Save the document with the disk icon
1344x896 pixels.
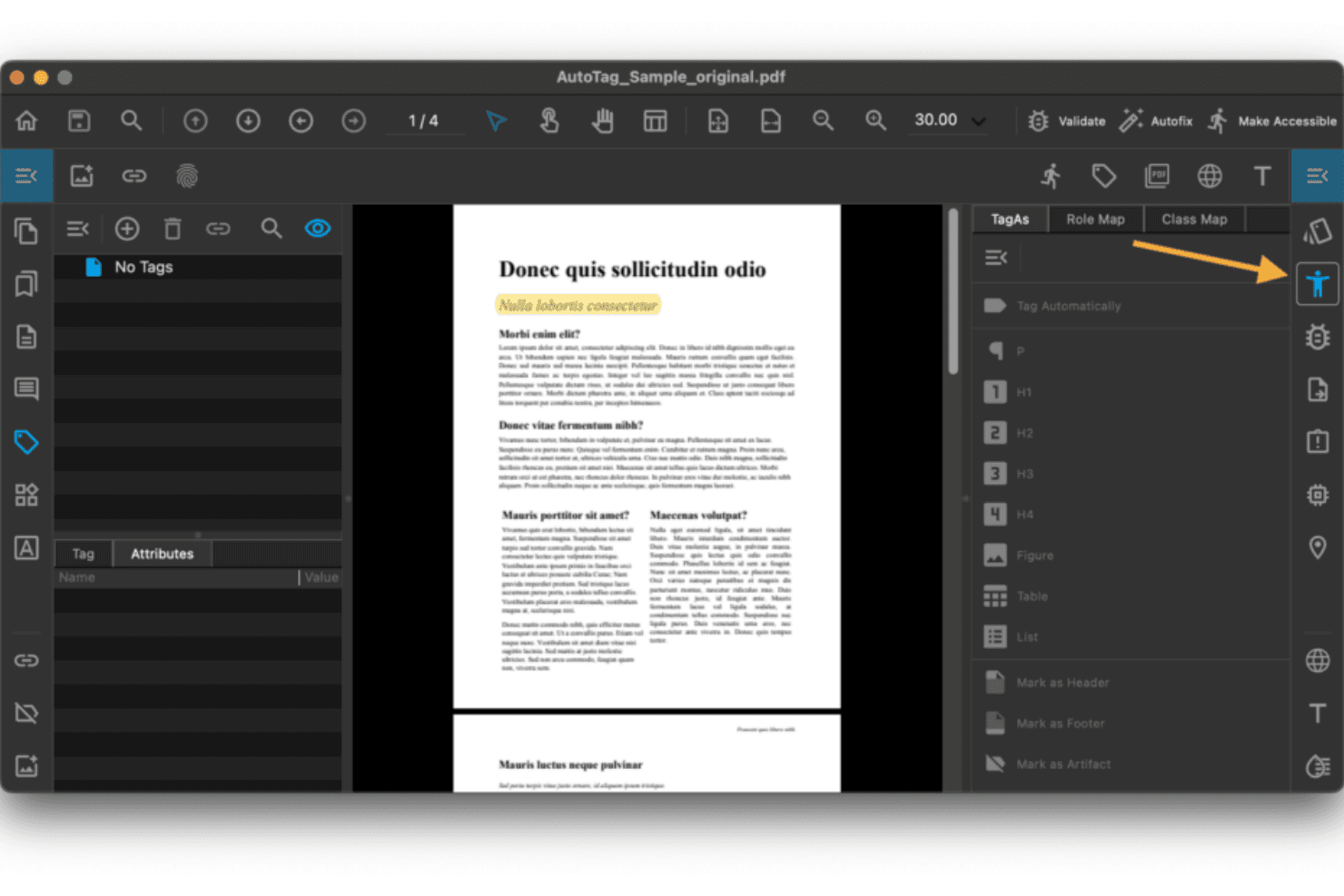79,121
